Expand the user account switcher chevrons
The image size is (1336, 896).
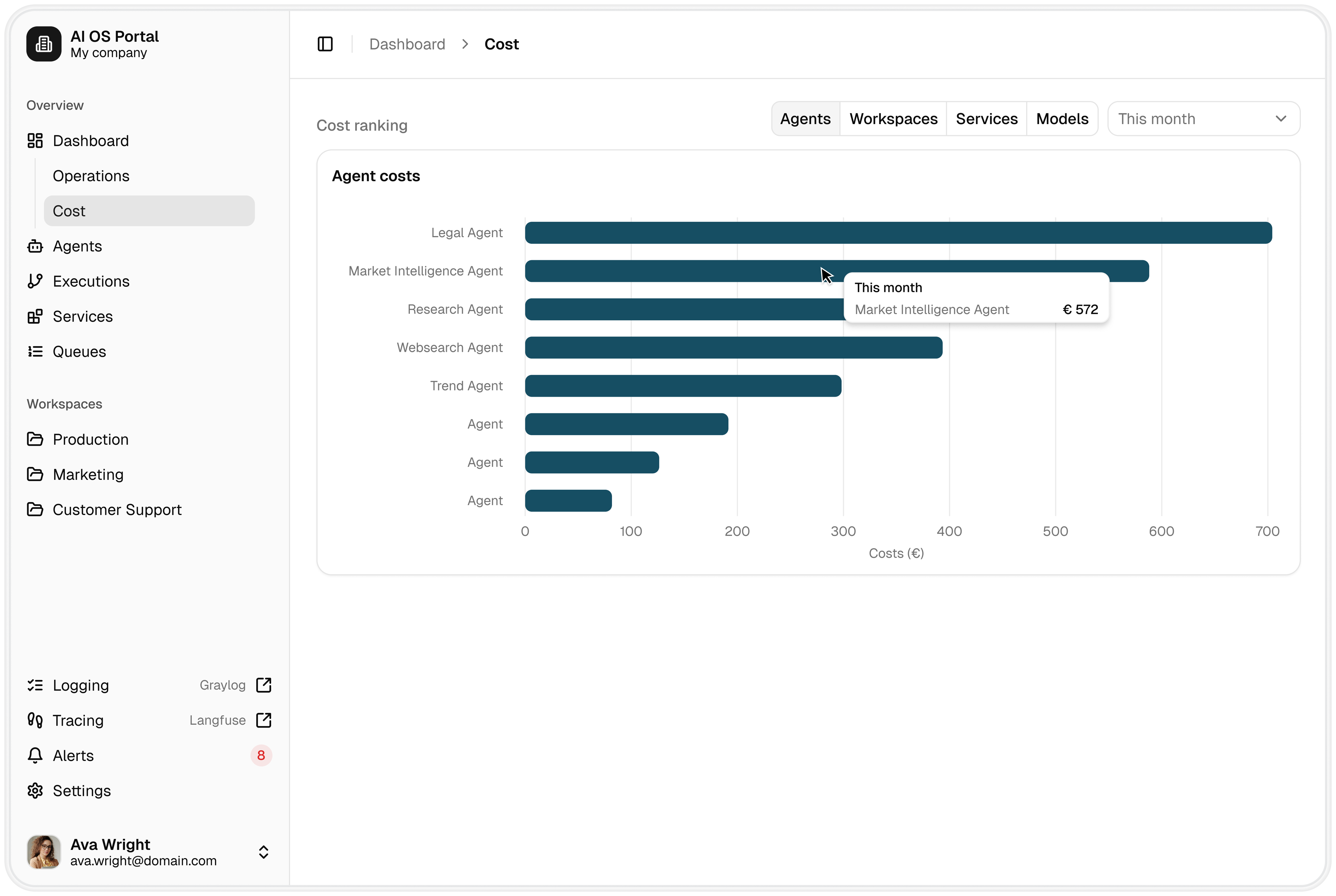pyautogui.click(x=264, y=852)
